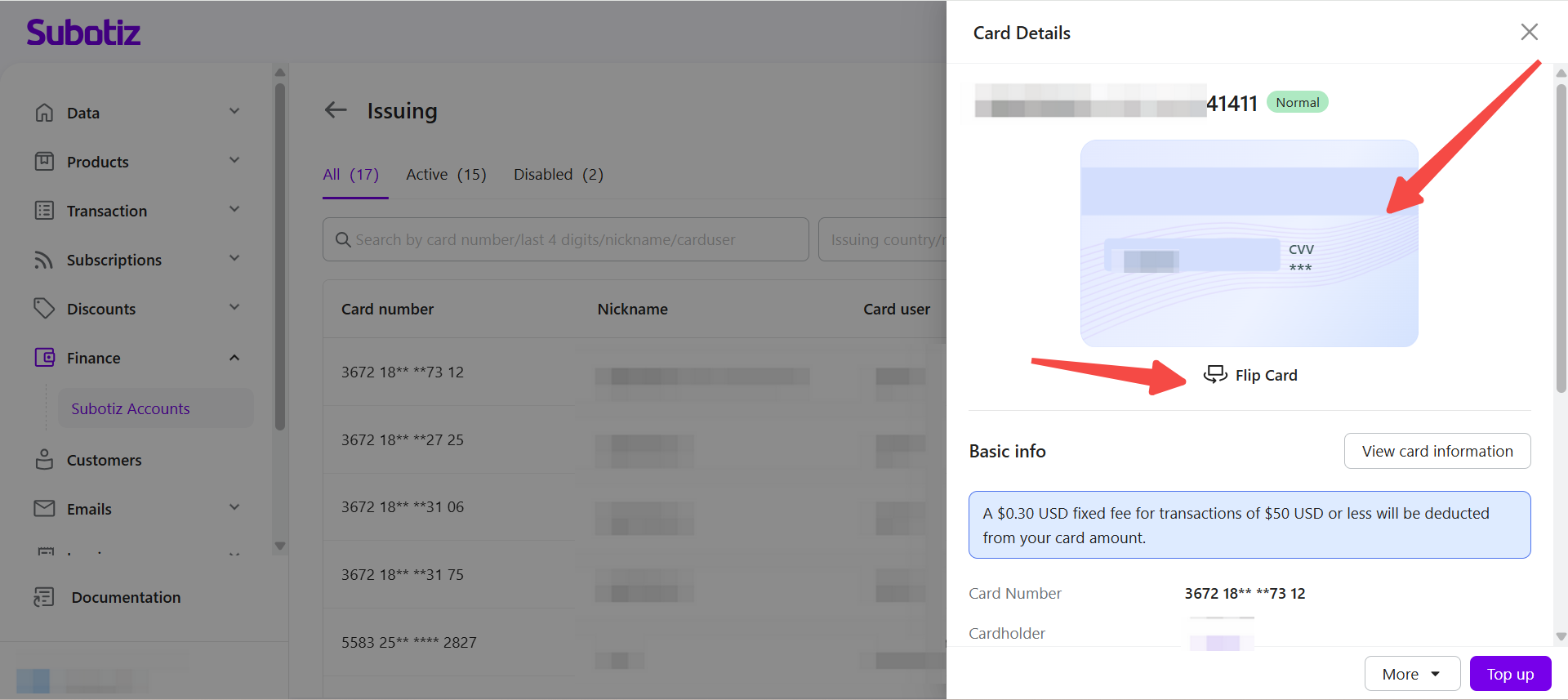Click the Customers person icon
Viewport: 1568px width, 700px height.
pos(44,460)
